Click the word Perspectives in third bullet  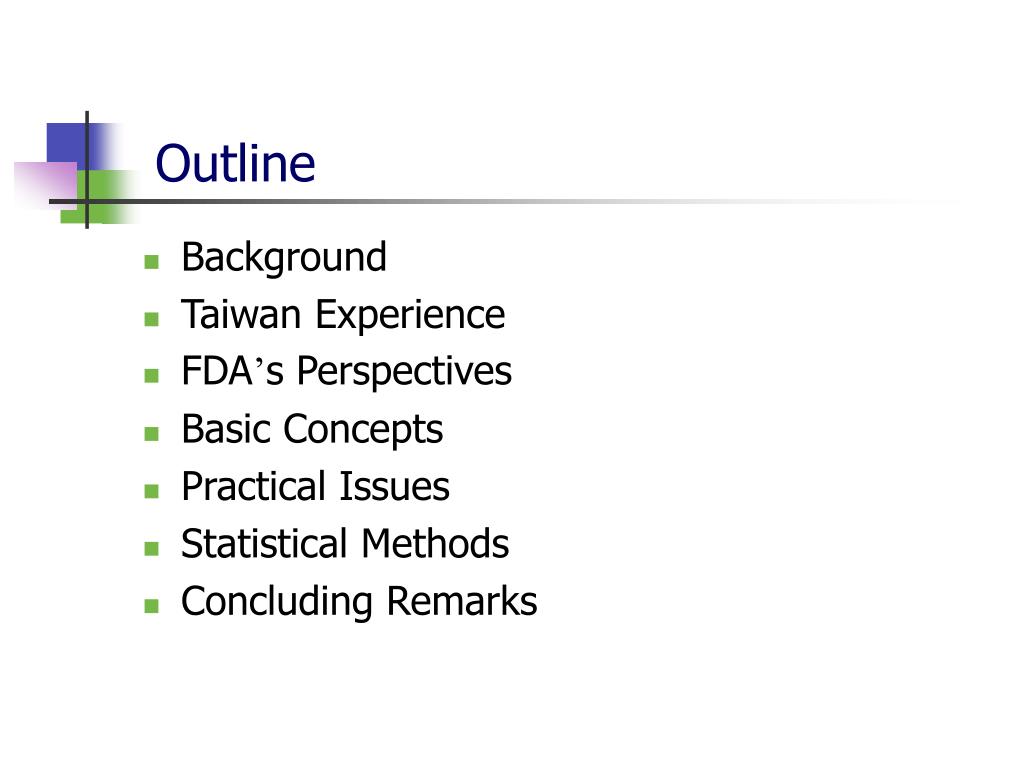click(x=404, y=372)
